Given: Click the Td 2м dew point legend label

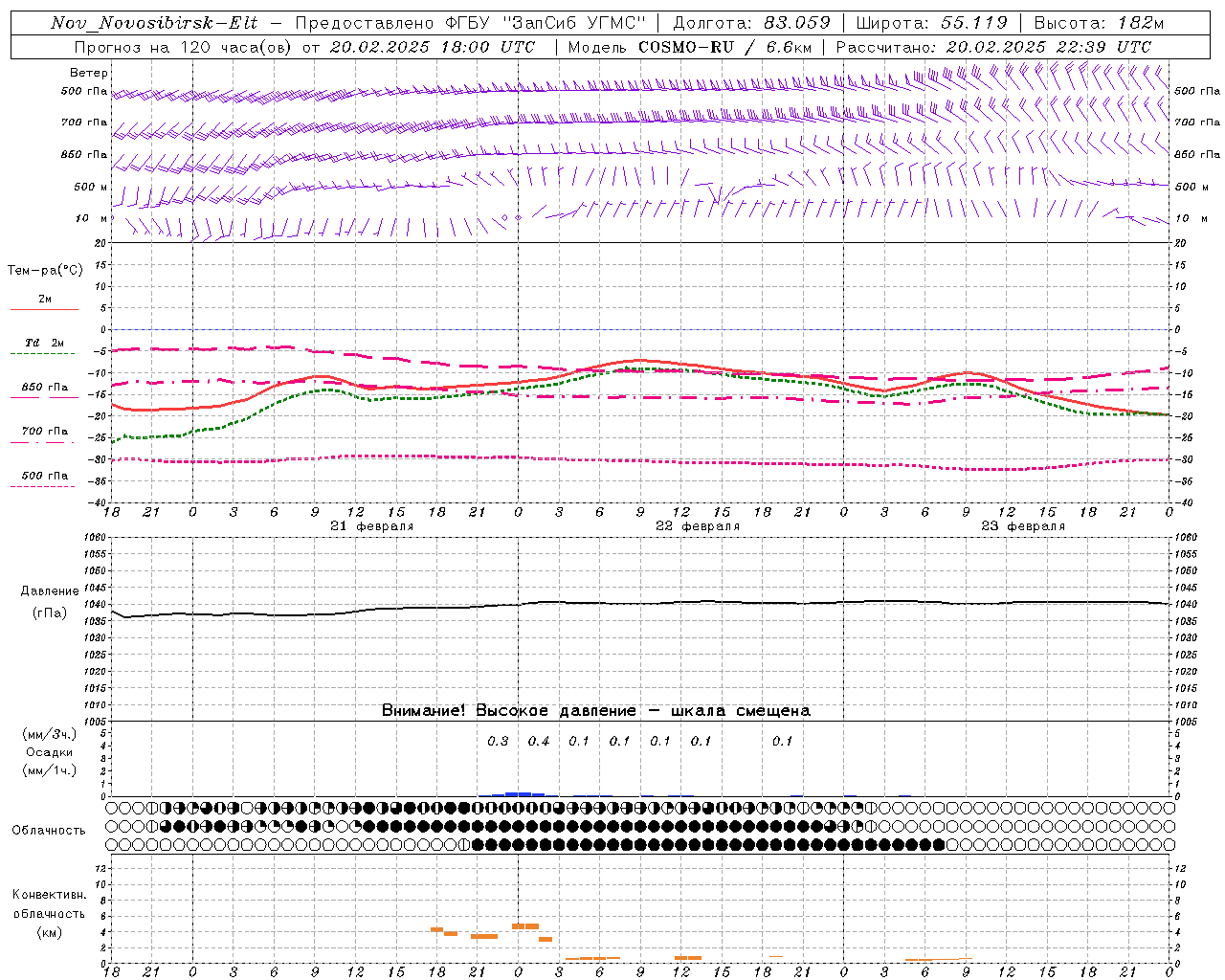Looking at the screenshot, I should click(45, 343).
